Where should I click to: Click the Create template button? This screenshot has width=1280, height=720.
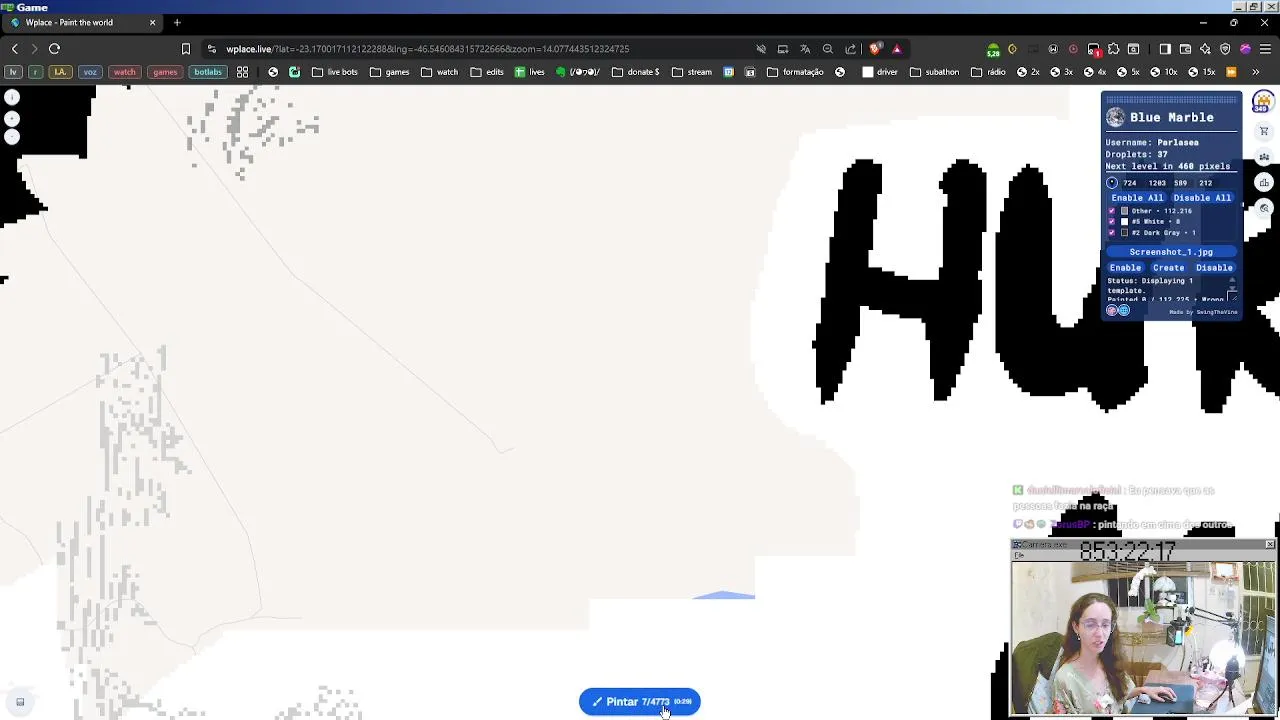(x=1168, y=268)
